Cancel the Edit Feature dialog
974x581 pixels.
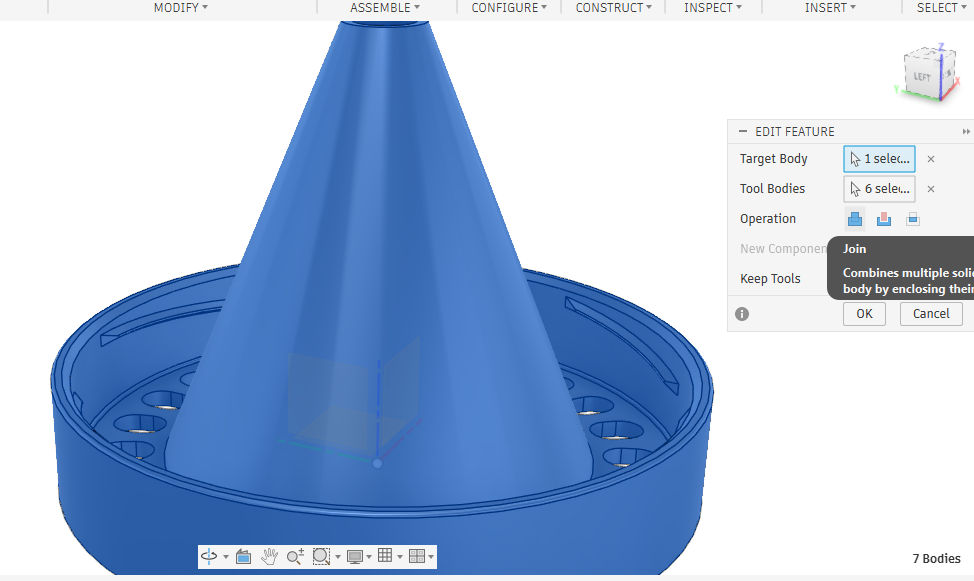[x=931, y=313]
